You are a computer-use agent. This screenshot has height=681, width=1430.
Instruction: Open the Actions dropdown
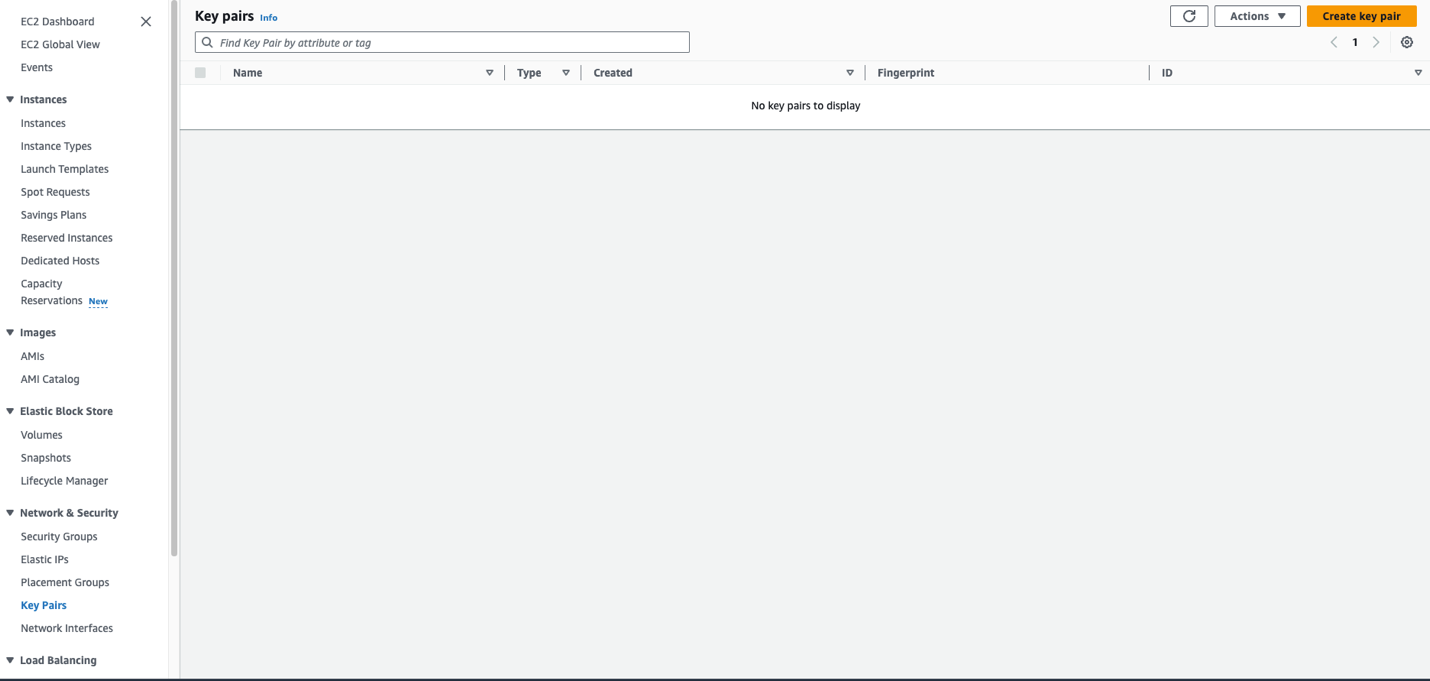click(x=1256, y=16)
